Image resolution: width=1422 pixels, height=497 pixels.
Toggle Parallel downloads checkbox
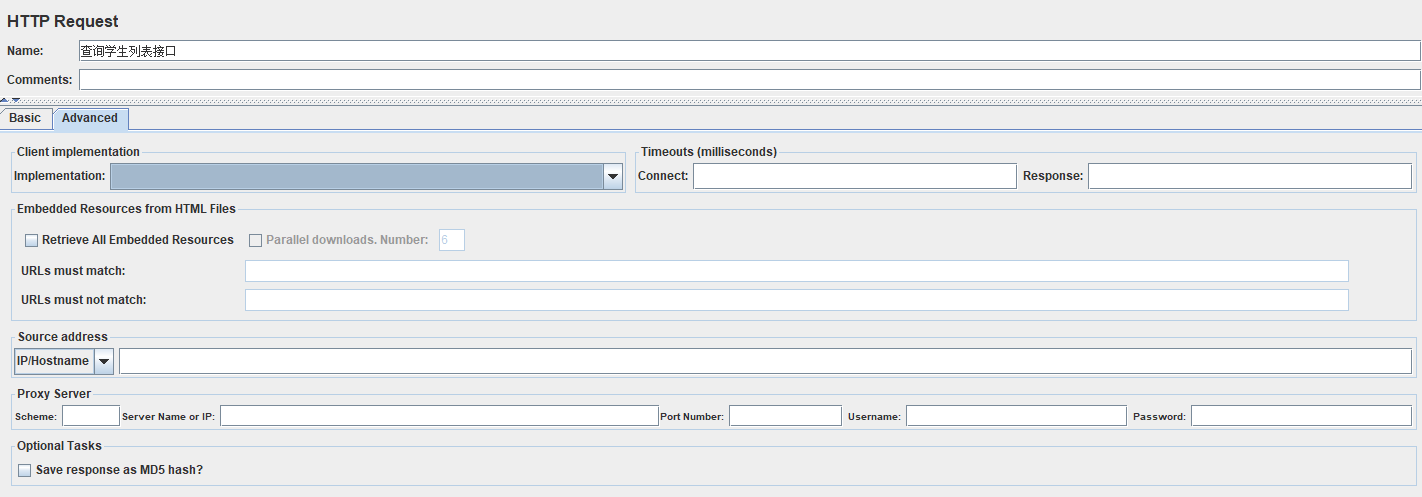click(x=255, y=240)
